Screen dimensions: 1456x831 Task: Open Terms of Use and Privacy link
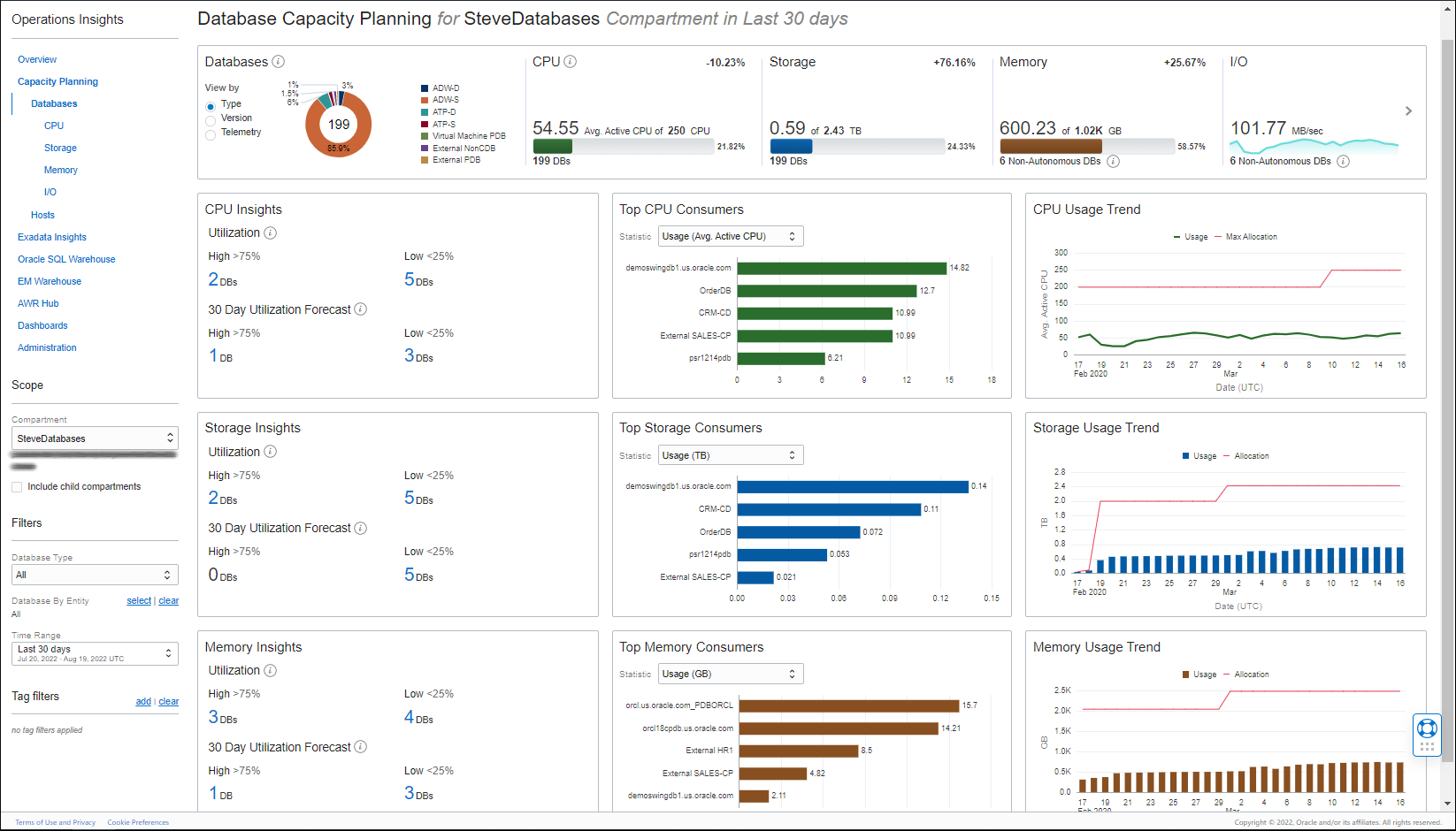coord(55,822)
